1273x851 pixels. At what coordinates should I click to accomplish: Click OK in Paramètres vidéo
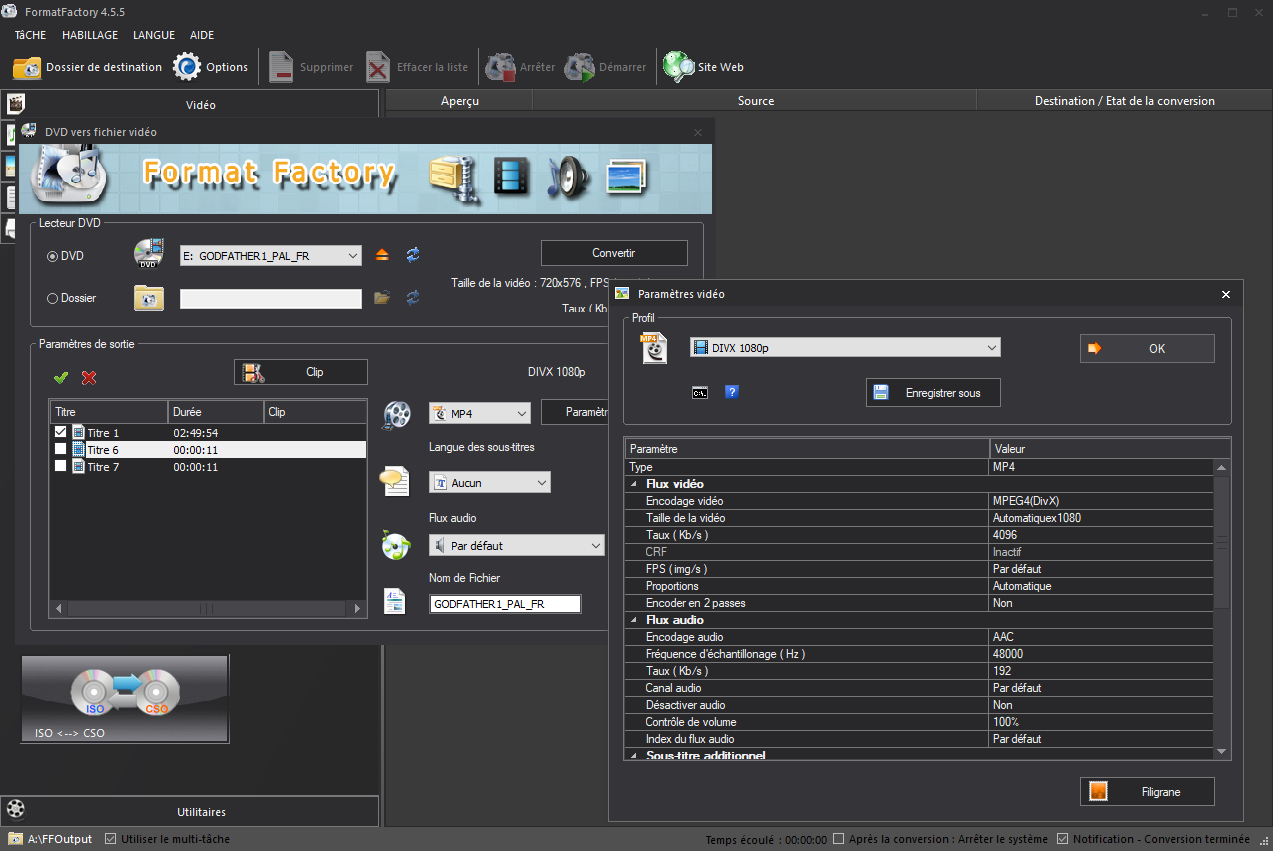(1147, 348)
